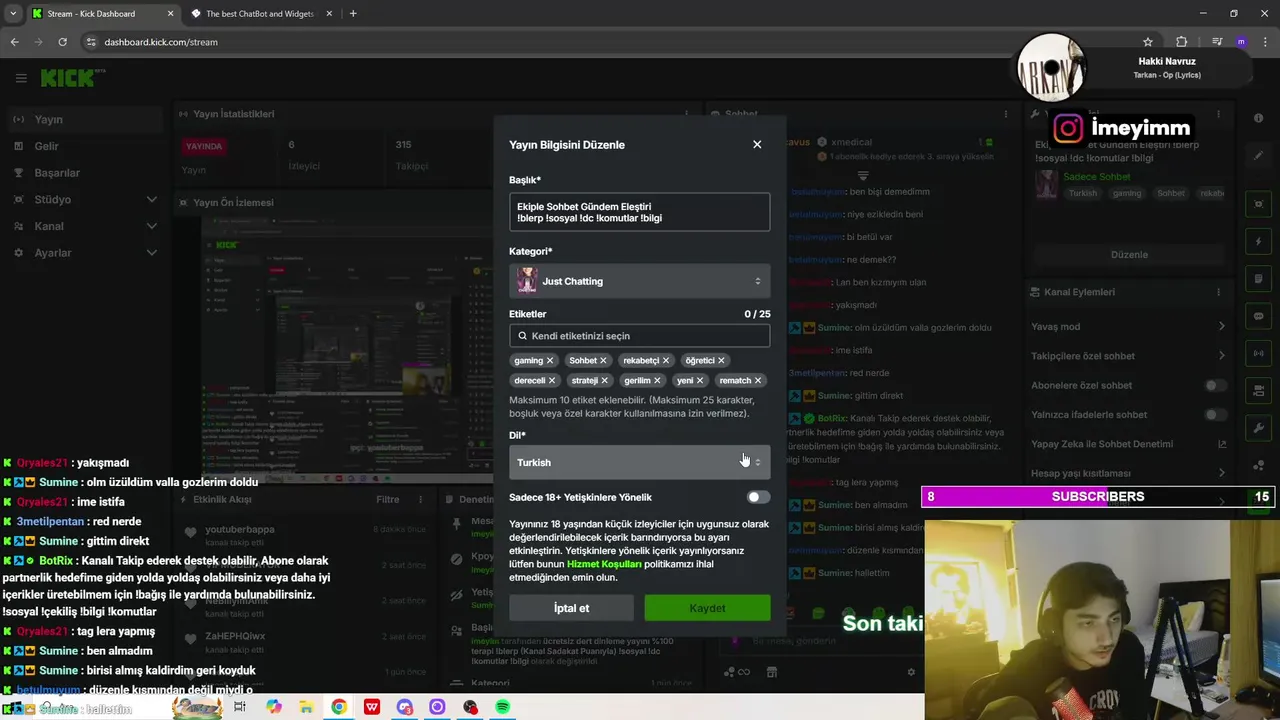Click the info icon in right rail
This screenshot has height=720, width=1280.
1258,118
